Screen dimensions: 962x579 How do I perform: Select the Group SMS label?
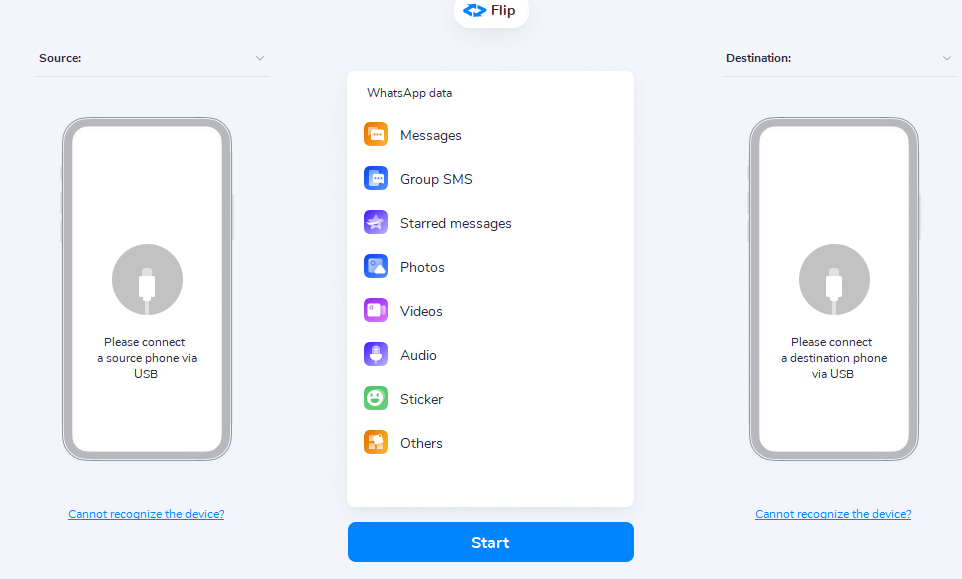tap(436, 179)
